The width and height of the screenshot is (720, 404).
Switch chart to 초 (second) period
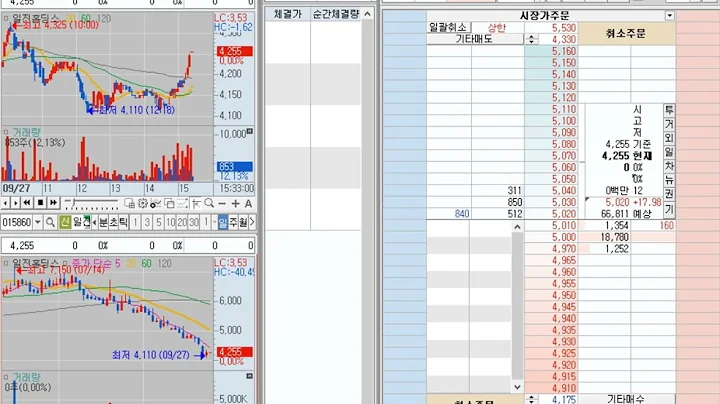pyautogui.click(x=113, y=223)
